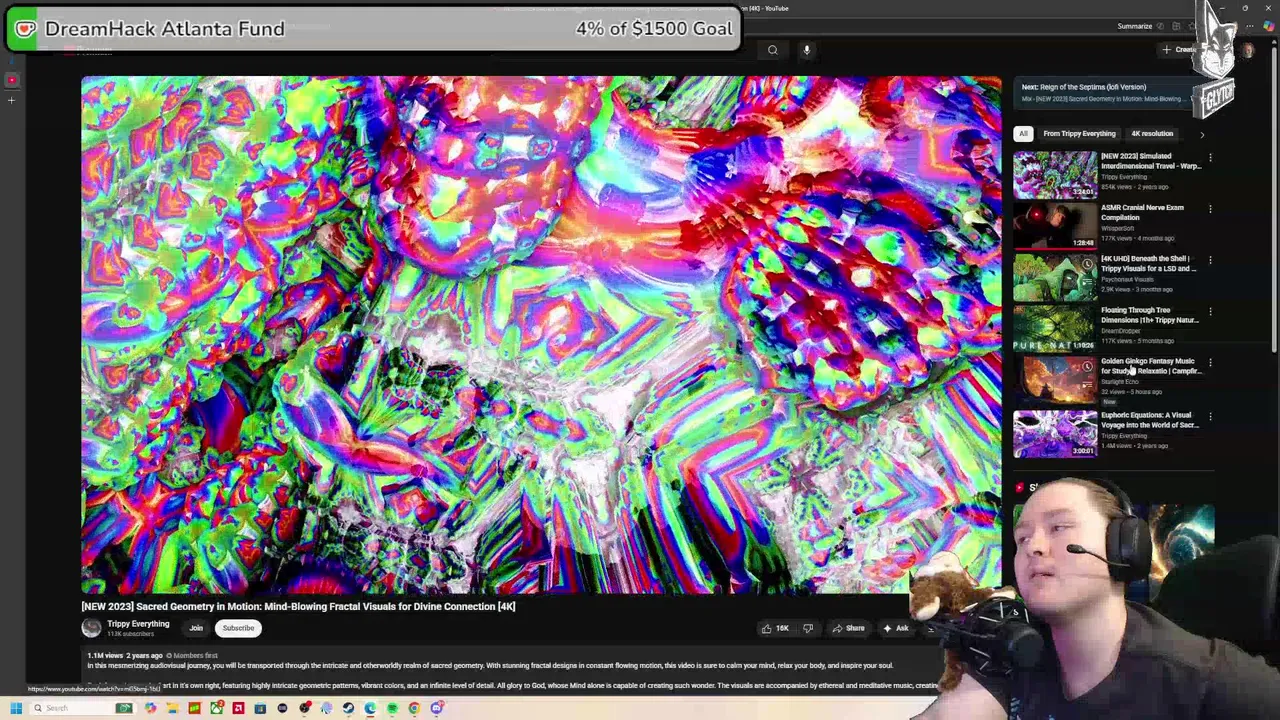This screenshot has height=720, width=1280.
Task: Open the Steam icon in taskbar
Action: pos(348,708)
